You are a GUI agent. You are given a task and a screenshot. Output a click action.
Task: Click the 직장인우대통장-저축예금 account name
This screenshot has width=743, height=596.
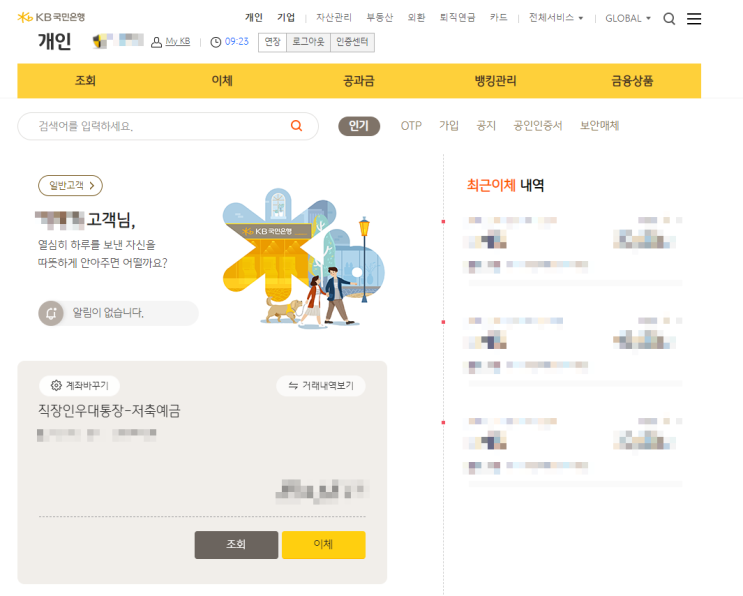pos(109,410)
